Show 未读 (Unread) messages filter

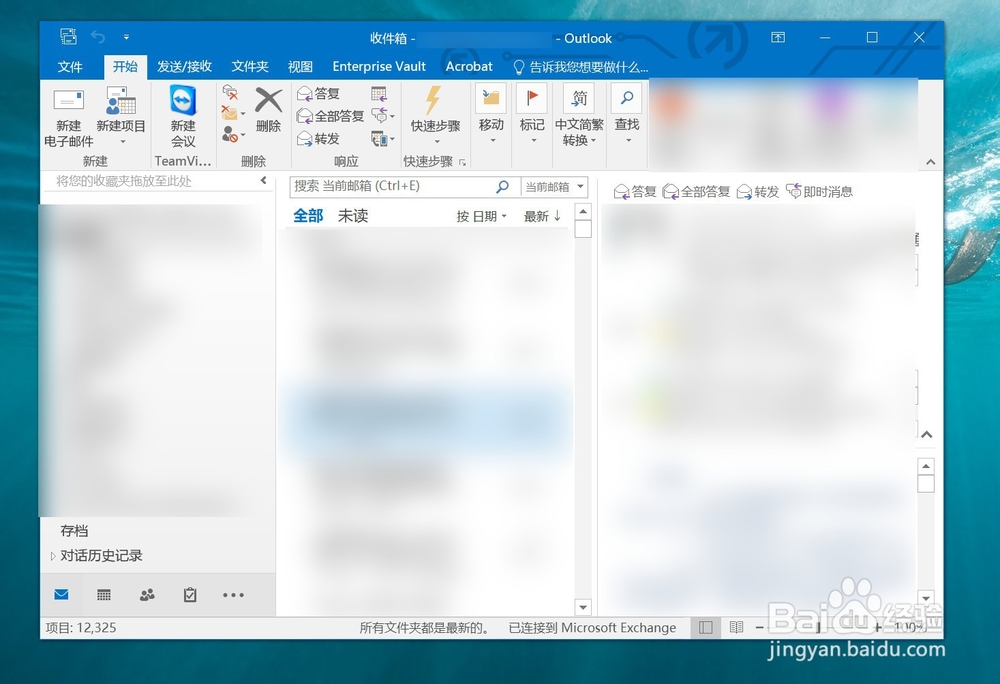coord(353,216)
